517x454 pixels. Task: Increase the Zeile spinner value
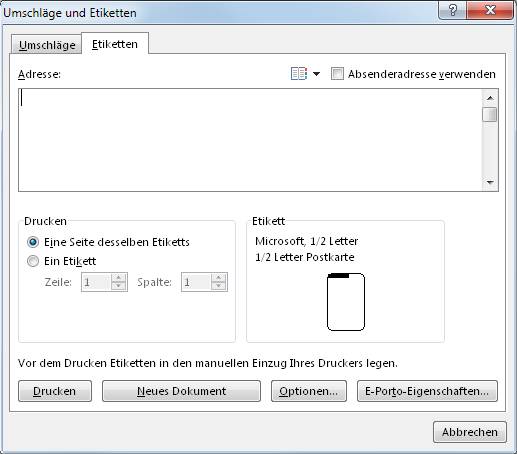click(x=119, y=278)
